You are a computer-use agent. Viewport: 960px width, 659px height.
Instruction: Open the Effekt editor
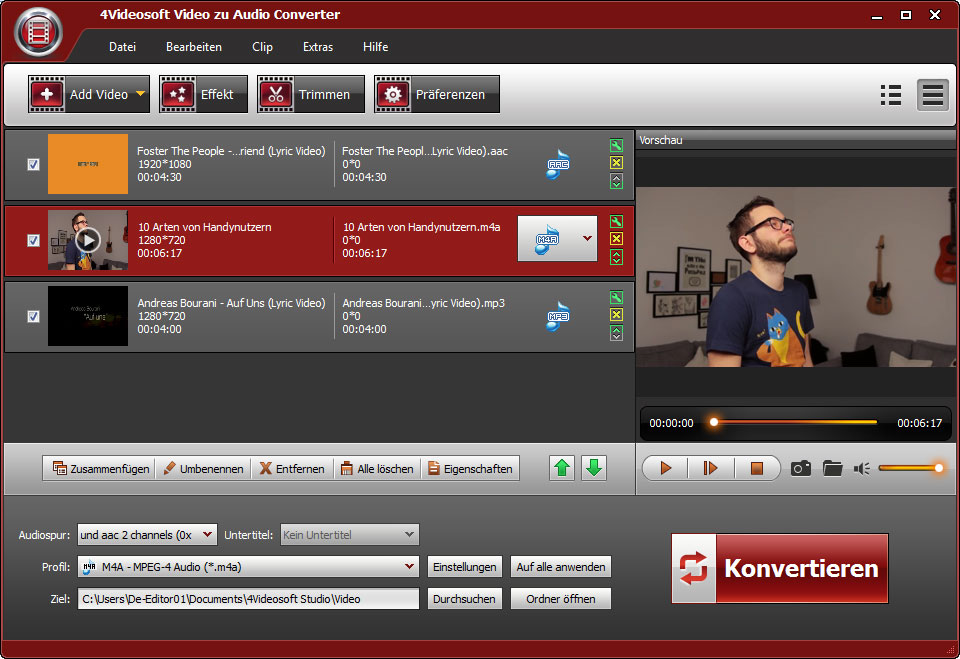(203, 94)
